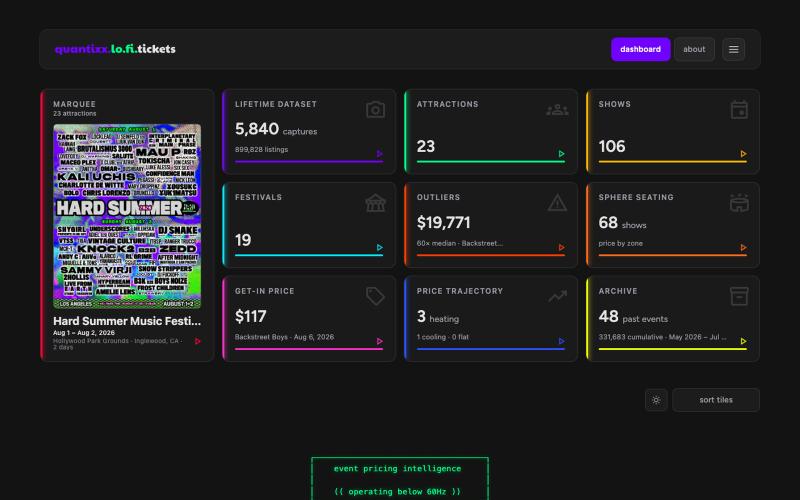Go home via quantixx.lo.fi.tickets logo
This screenshot has width=800, height=500.
coord(115,49)
